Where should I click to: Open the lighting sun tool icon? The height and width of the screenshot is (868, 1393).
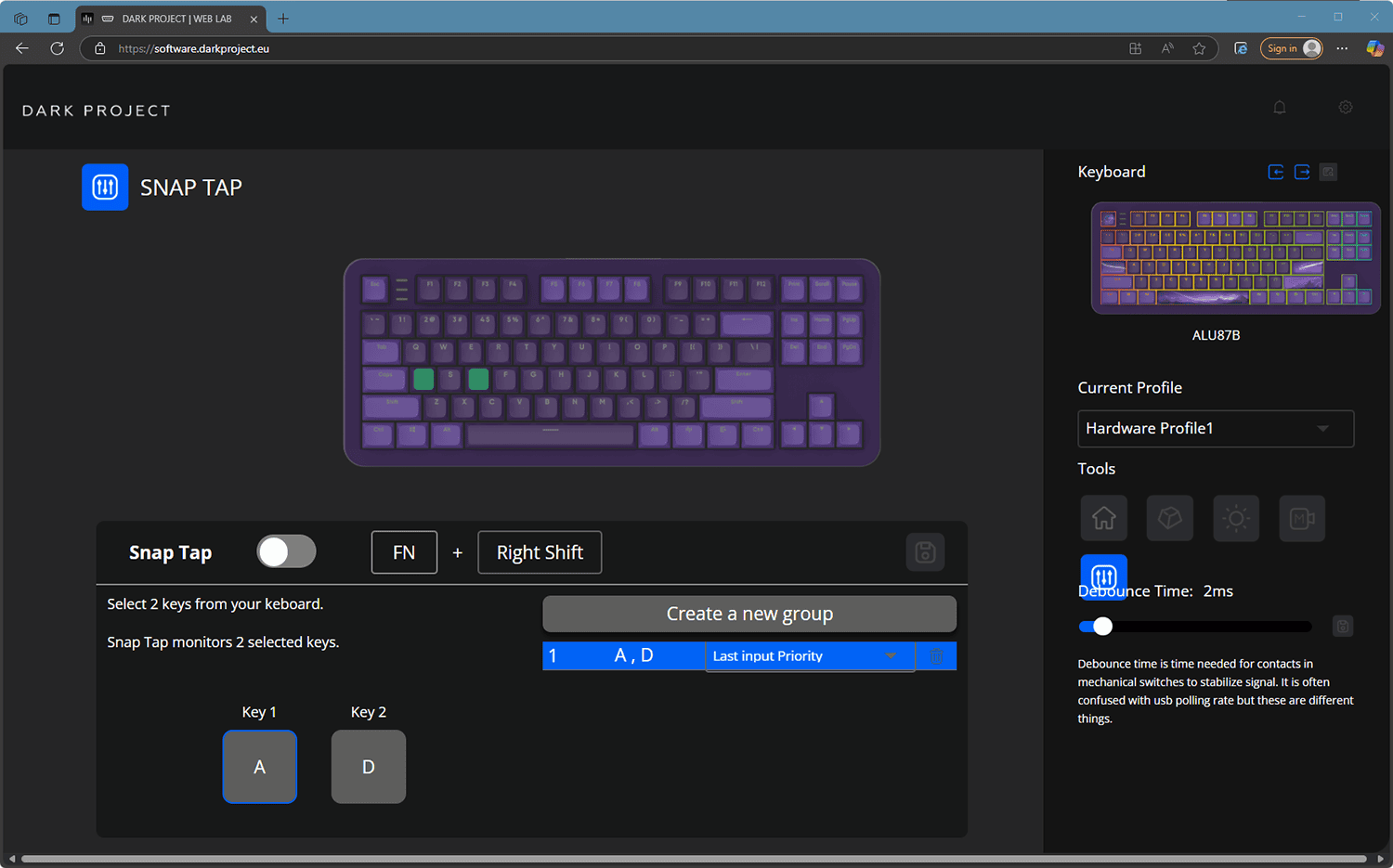(x=1236, y=518)
